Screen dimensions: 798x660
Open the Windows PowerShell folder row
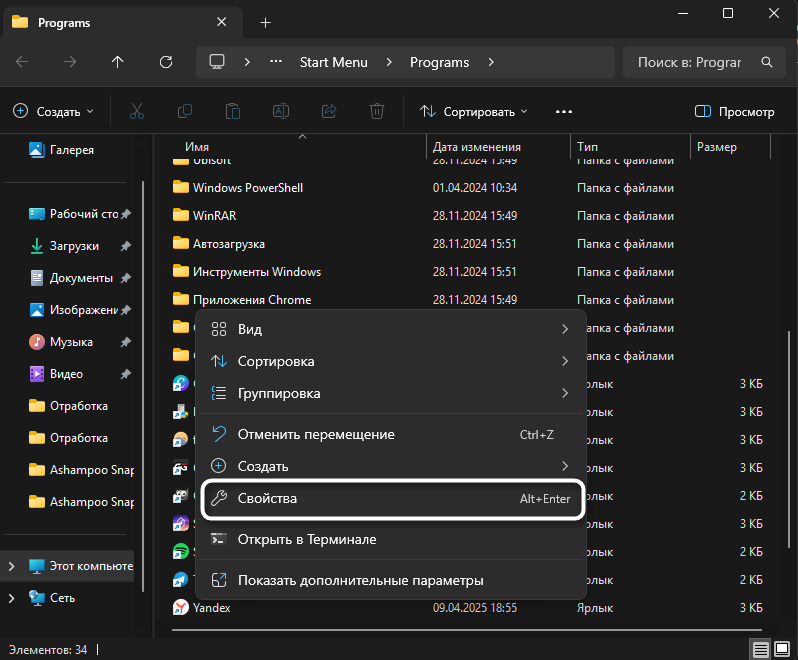(248, 188)
